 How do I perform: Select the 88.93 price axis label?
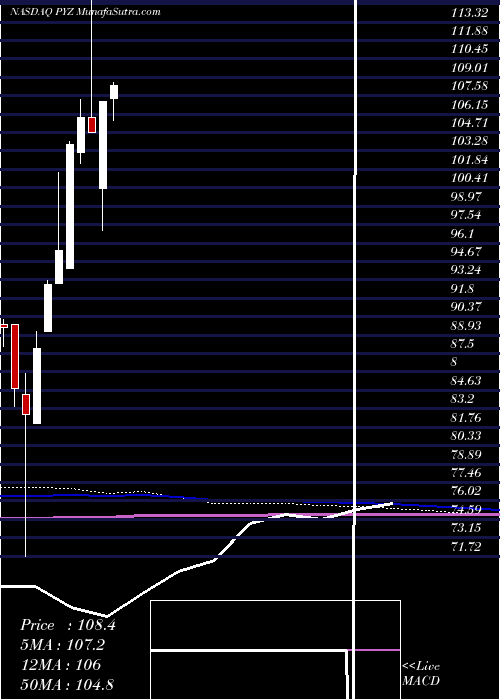click(x=467, y=326)
